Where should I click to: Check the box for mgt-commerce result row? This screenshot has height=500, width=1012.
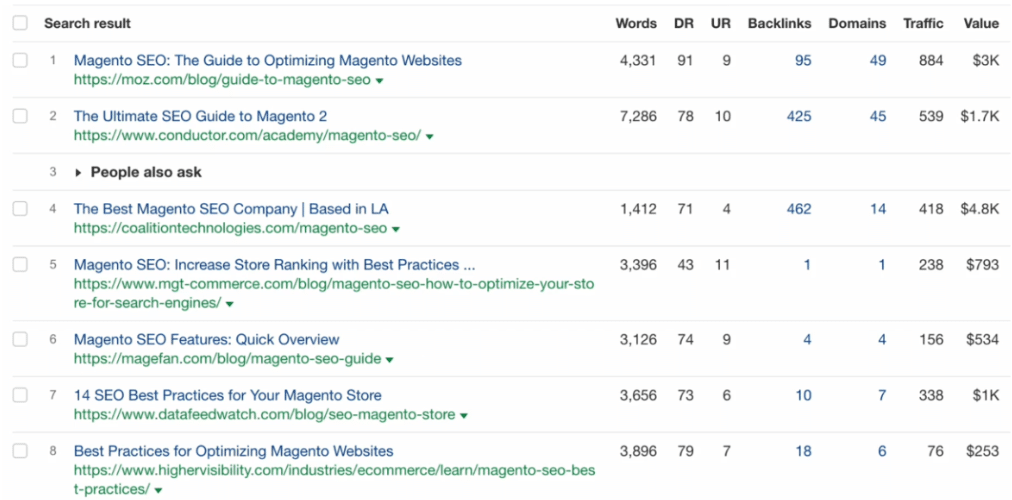(20, 265)
